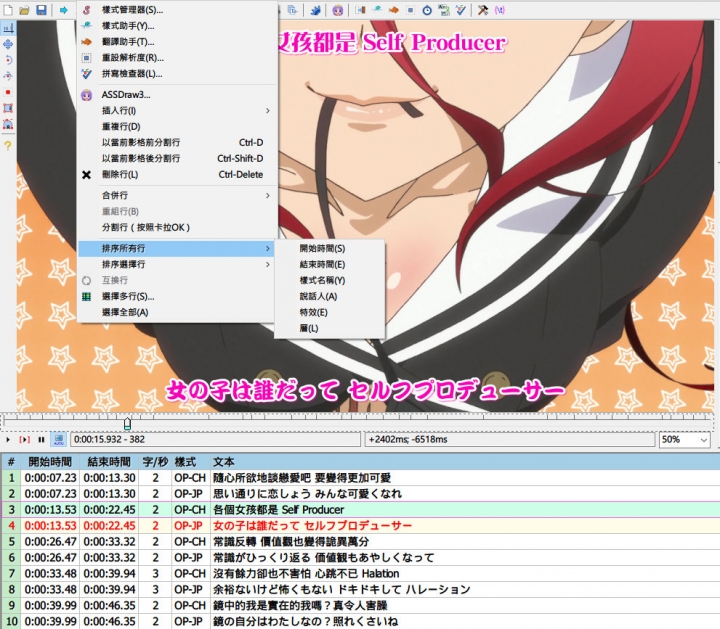Click the +2402ms; -6518ms offset field
The width and height of the screenshot is (720, 629).
[x=510, y=439]
